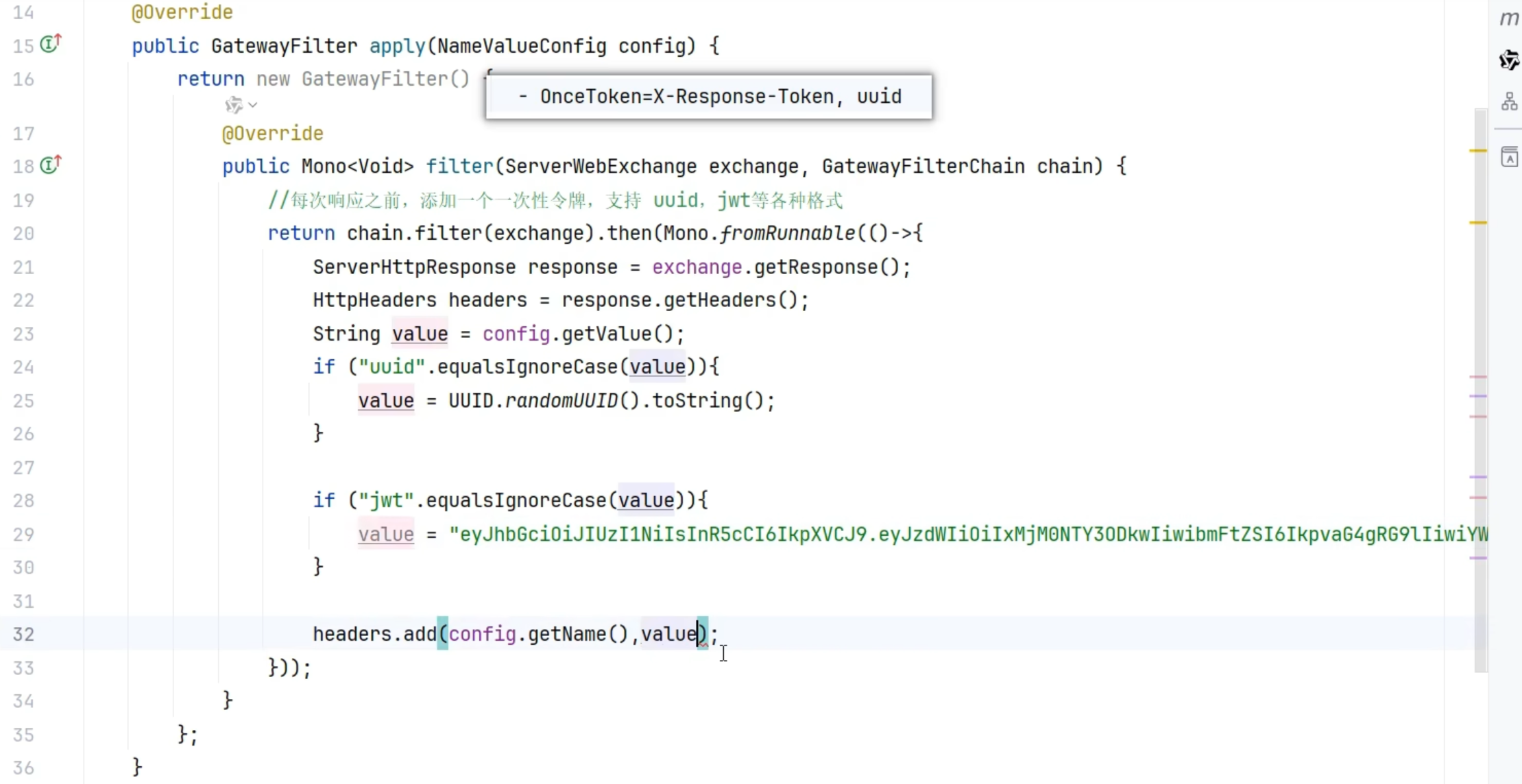Click the topmost yellow warning stripe mark
Viewport: 1522px width, 784px height.
(1478, 150)
